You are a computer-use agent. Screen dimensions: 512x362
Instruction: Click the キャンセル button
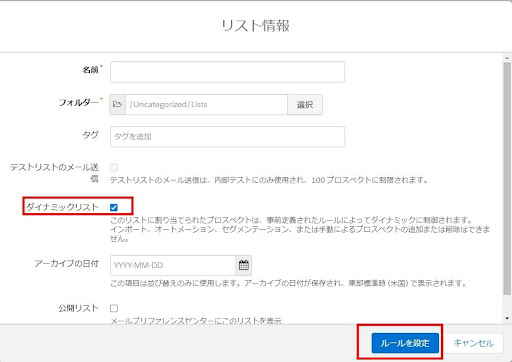coord(474,343)
